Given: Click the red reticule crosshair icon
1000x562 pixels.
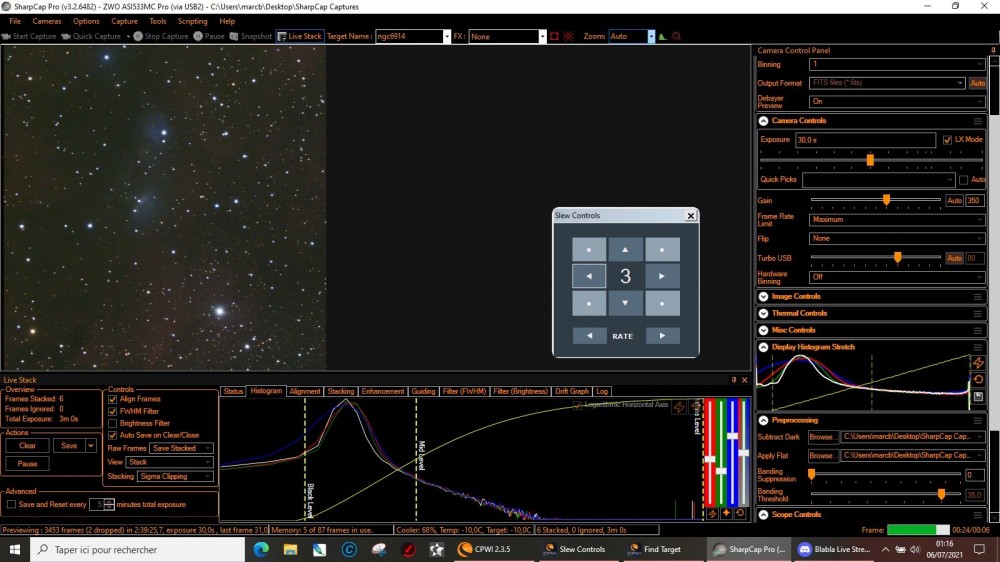Looking at the screenshot, I should point(568,36).
